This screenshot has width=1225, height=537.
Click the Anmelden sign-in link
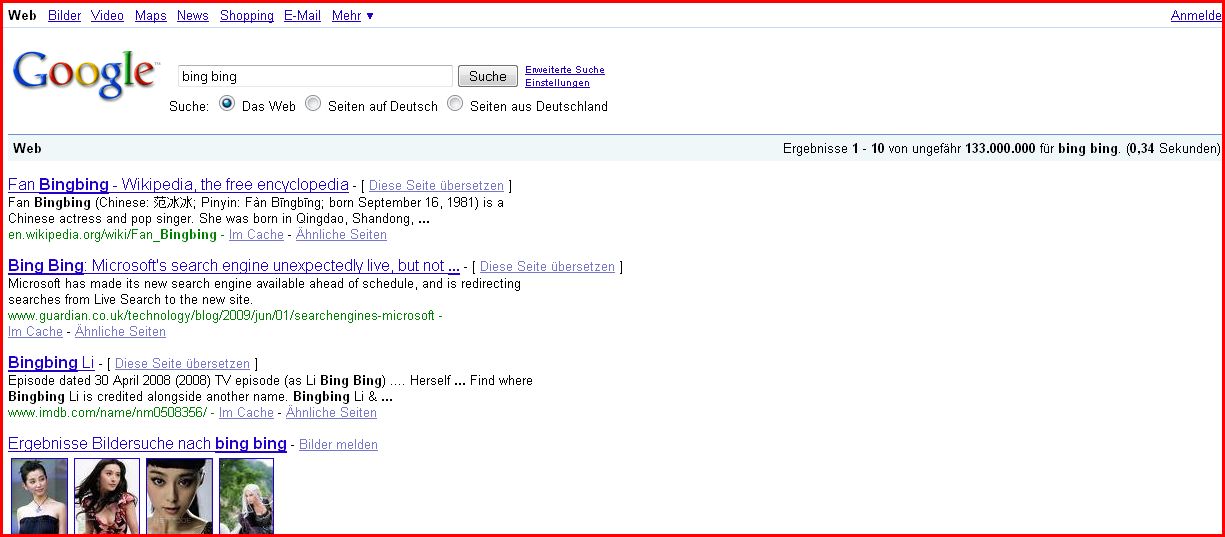coord(1196,16)
